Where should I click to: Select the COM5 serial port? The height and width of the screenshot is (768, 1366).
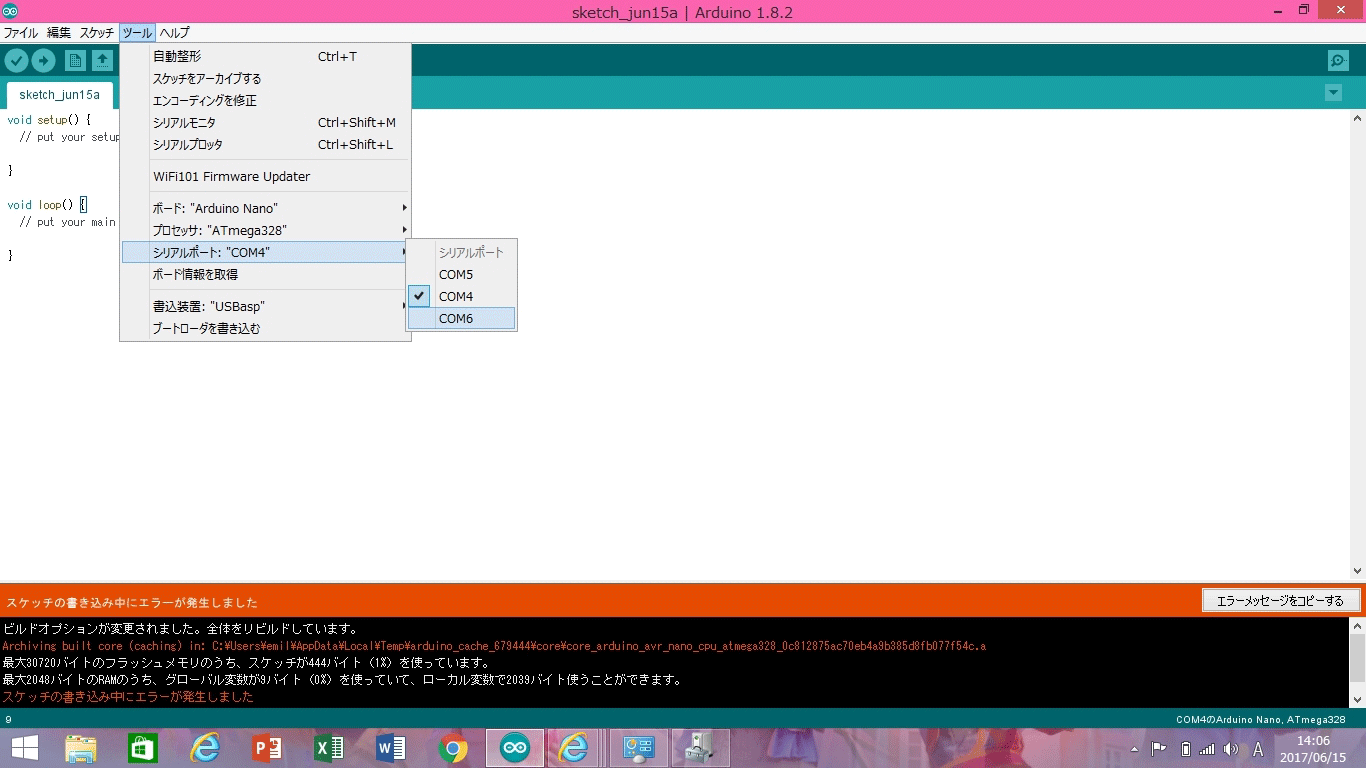tap(461, 275)
